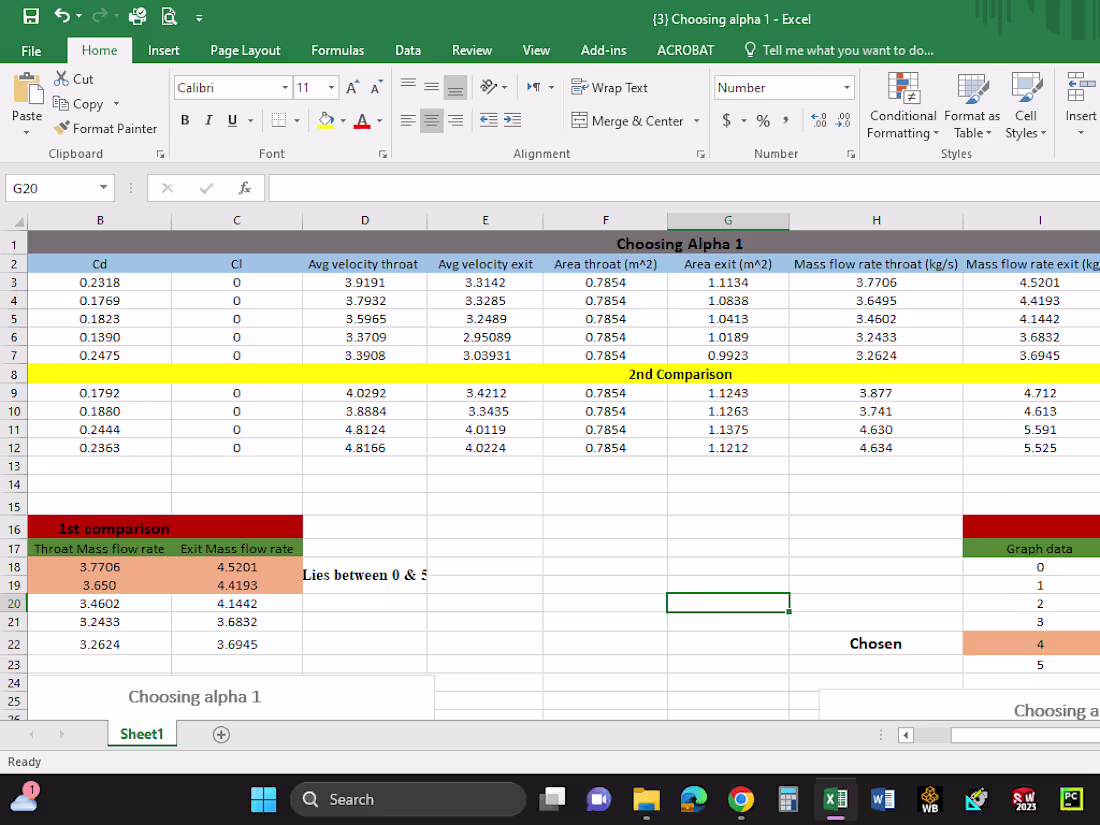The height and width of the screenshot is (825, 1100).
Task: Select the Format Painter tool
Action: (105, 128)
